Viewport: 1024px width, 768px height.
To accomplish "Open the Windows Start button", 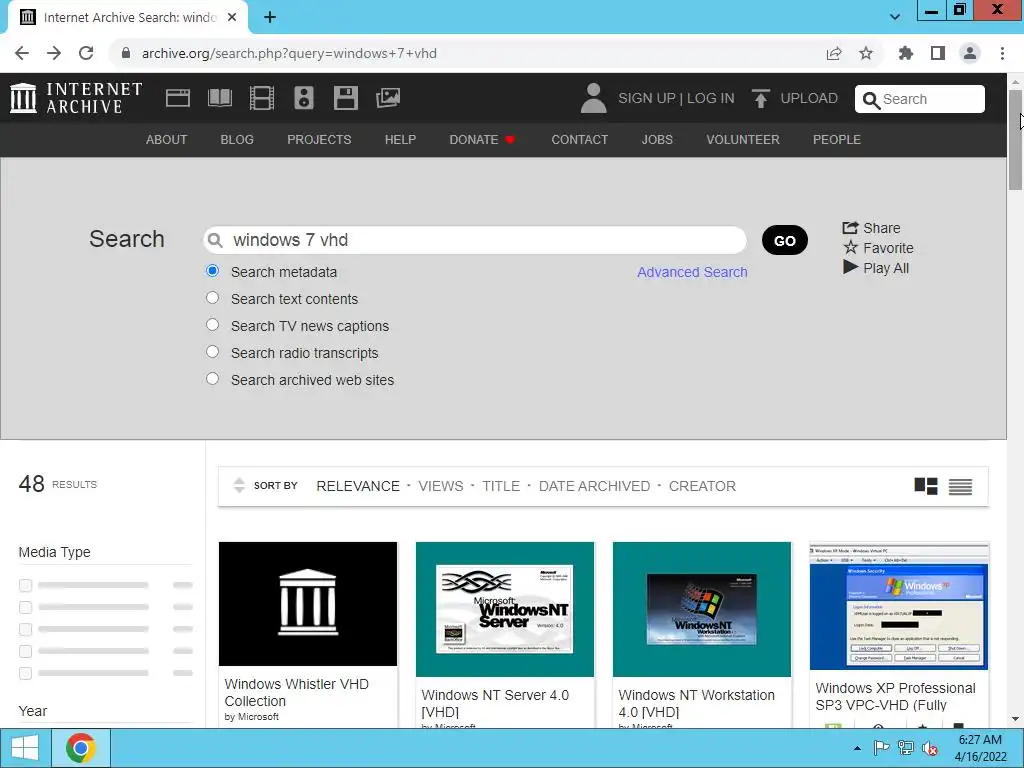I will click(25, 748).
